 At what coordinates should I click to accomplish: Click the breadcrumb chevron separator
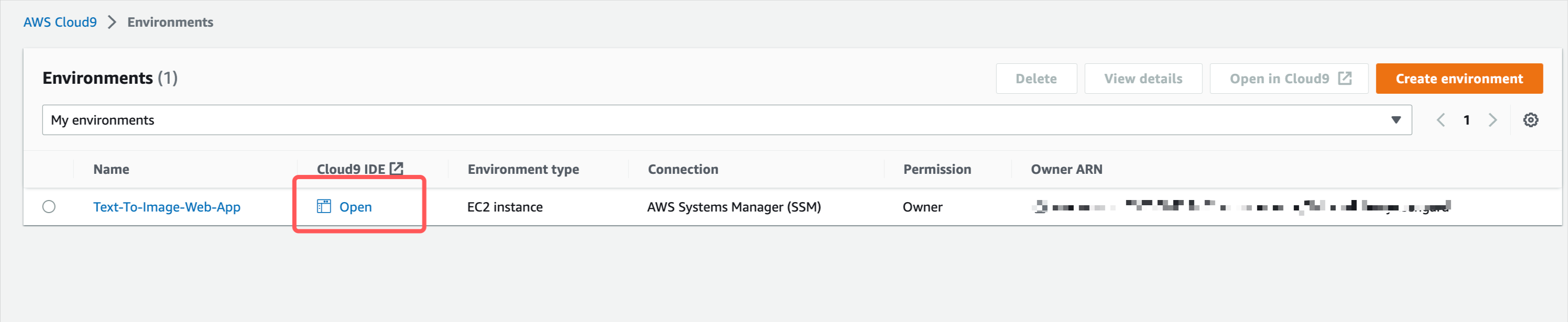pos(112,22)
